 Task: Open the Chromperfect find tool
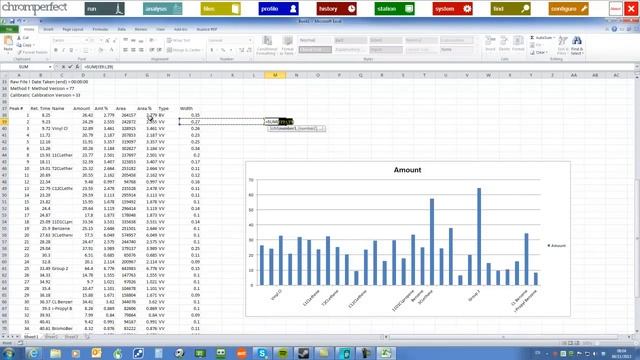[x=510, y=9]
